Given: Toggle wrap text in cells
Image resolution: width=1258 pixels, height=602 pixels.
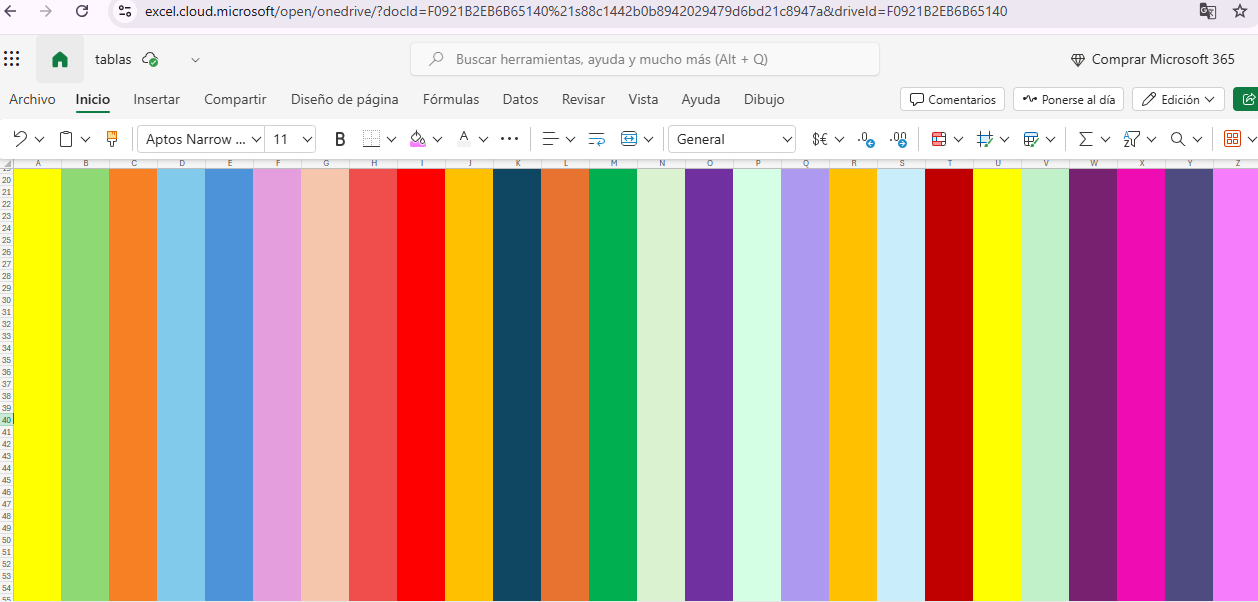Looking at the screenshot, I should pyautogui.click(x=597, y=139).
